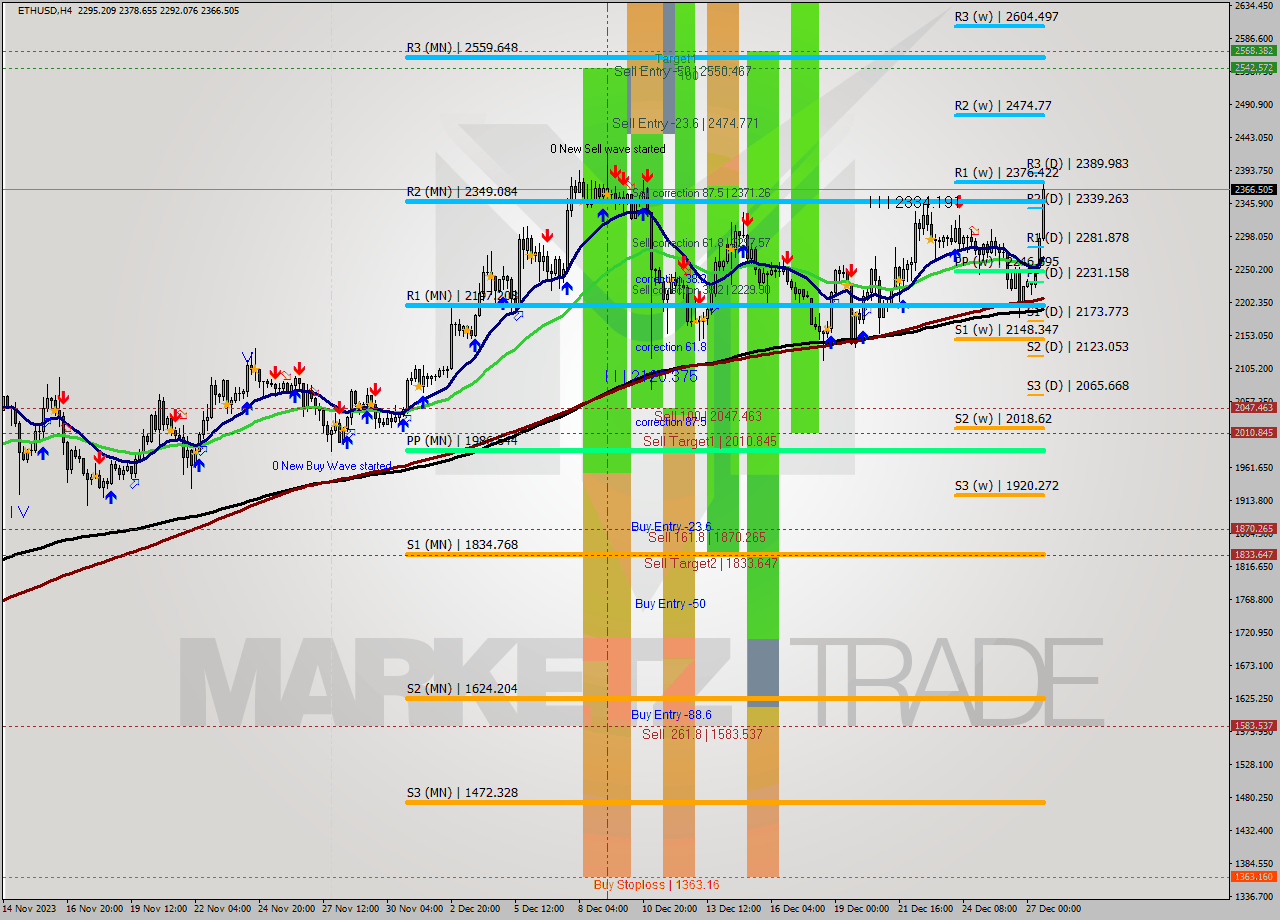
Task: Select the 'Sell Target2 | 1833.647' label
Action: tap(711, 563)
